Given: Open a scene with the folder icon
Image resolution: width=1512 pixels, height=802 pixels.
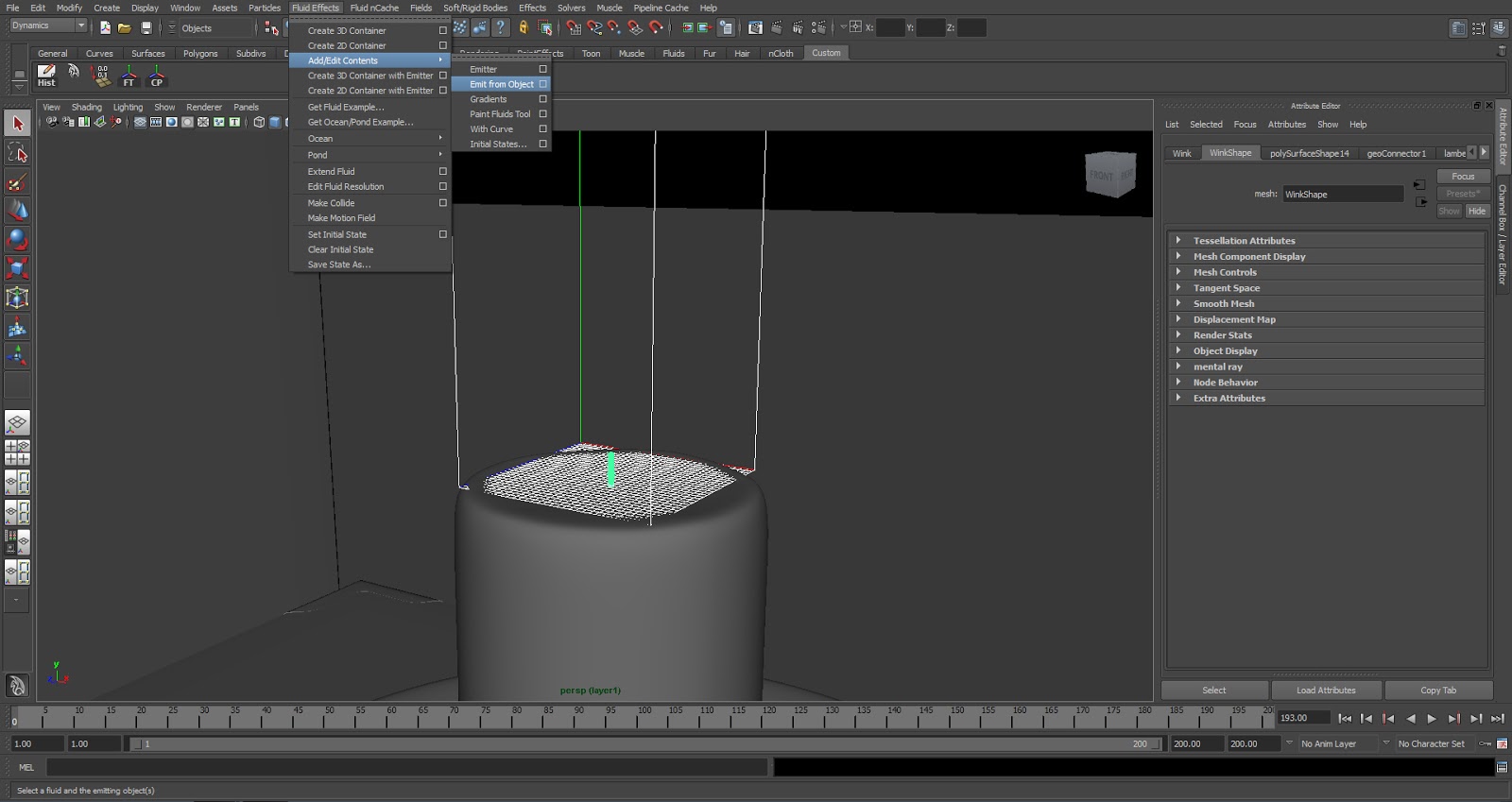Looking at the screenshot, I should click(x=125, y=27).
